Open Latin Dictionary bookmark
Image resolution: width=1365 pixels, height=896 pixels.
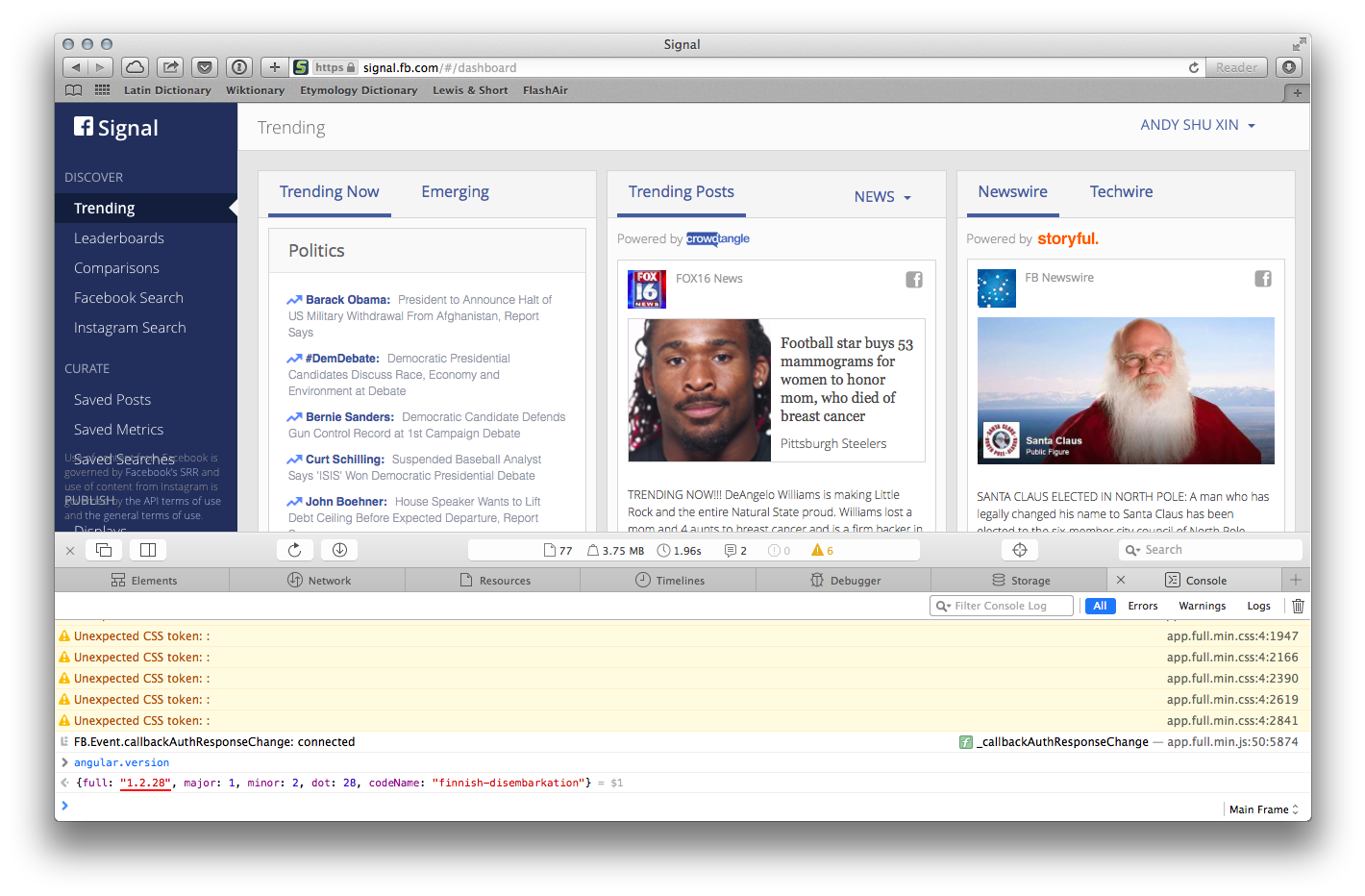coord(167,90)
